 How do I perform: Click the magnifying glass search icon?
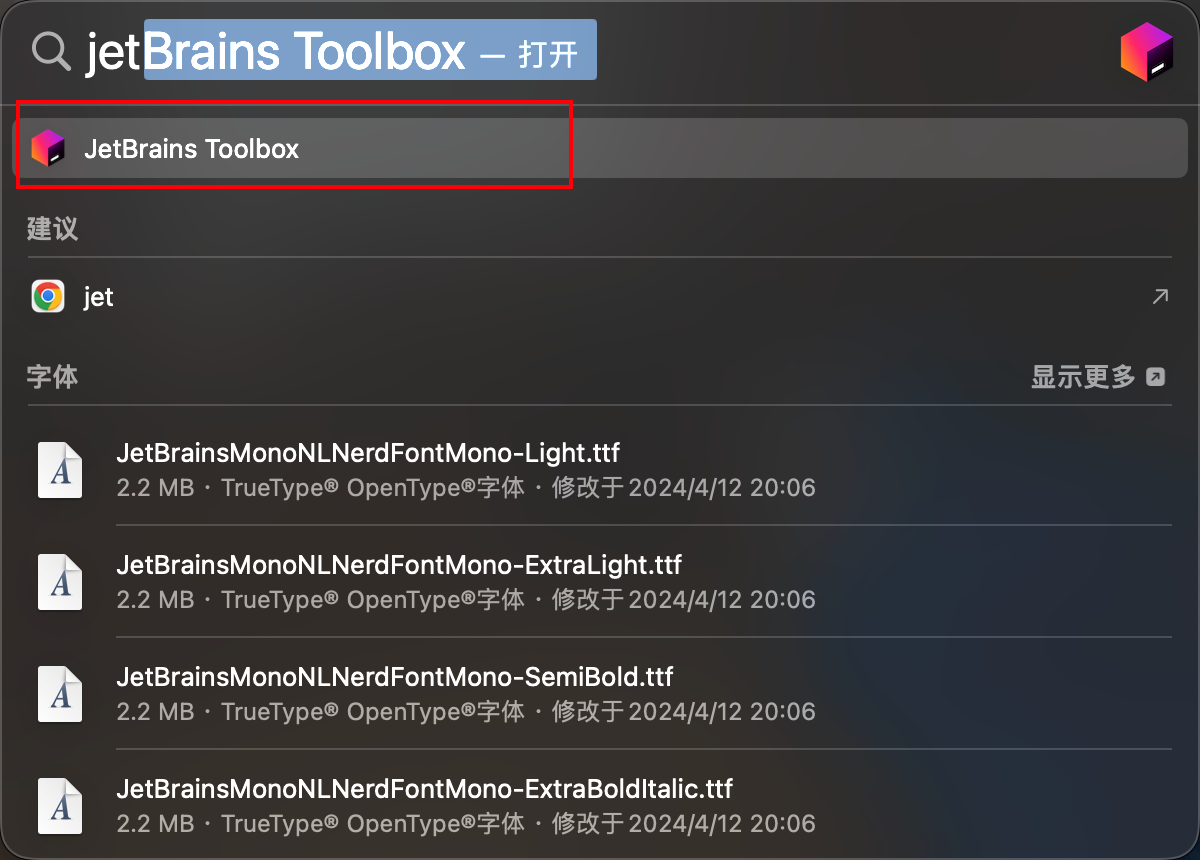tap(51, 51)
